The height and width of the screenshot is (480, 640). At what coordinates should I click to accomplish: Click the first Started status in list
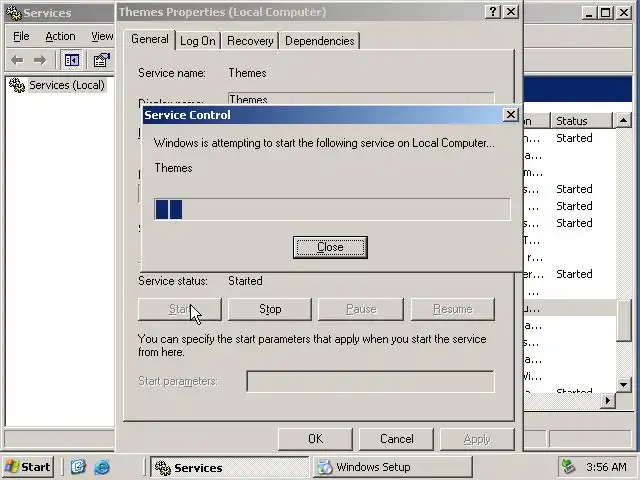point(574,138)
